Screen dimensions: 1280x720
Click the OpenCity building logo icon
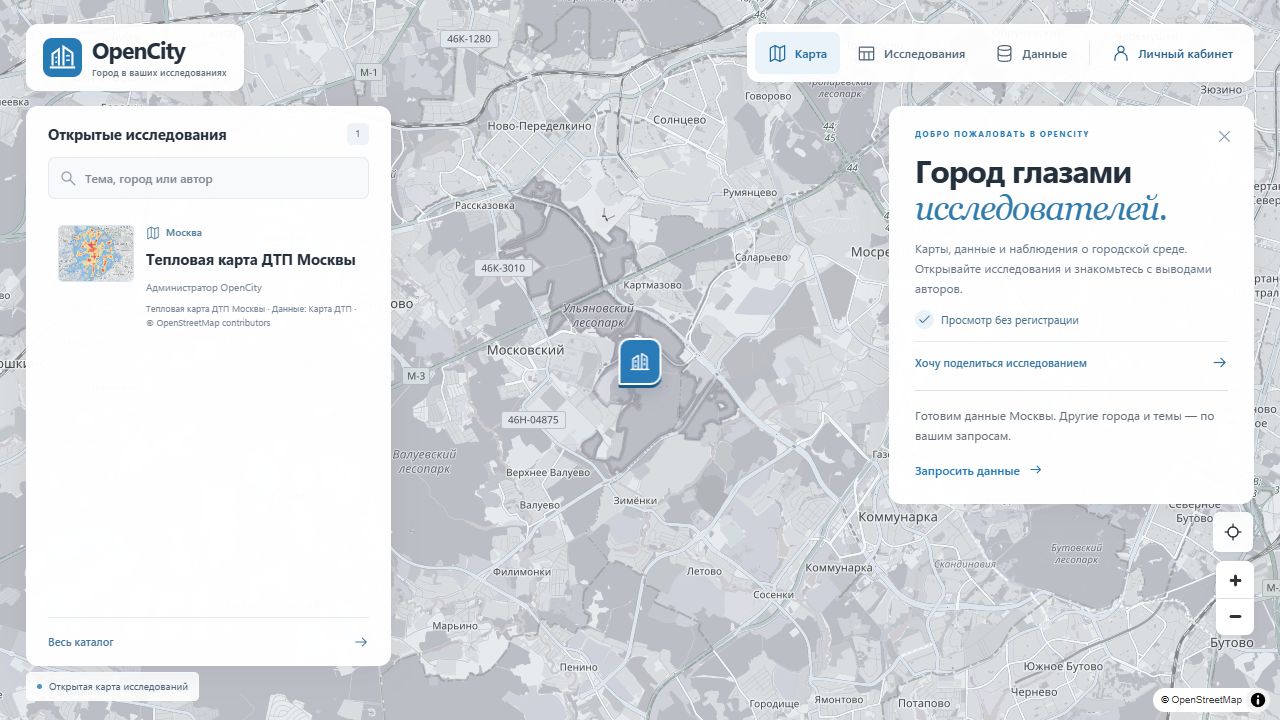click(x=62, y=57)
